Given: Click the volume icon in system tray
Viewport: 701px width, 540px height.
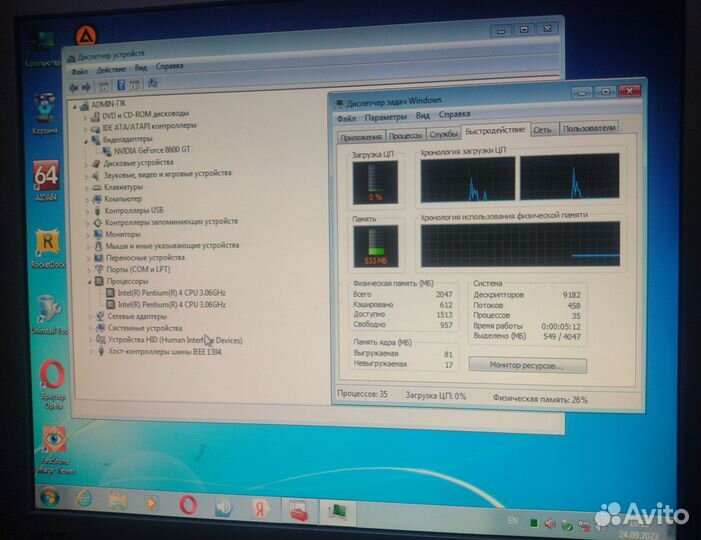Looking at the screenshot, I should point(549,524).
